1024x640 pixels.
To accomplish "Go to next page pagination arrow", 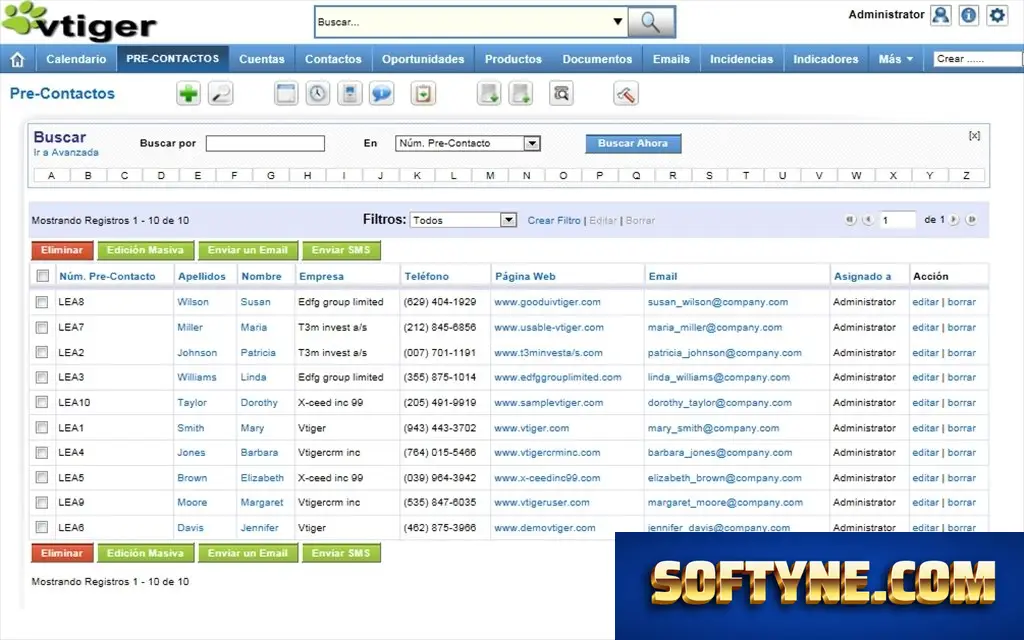I will coord(953,220).
